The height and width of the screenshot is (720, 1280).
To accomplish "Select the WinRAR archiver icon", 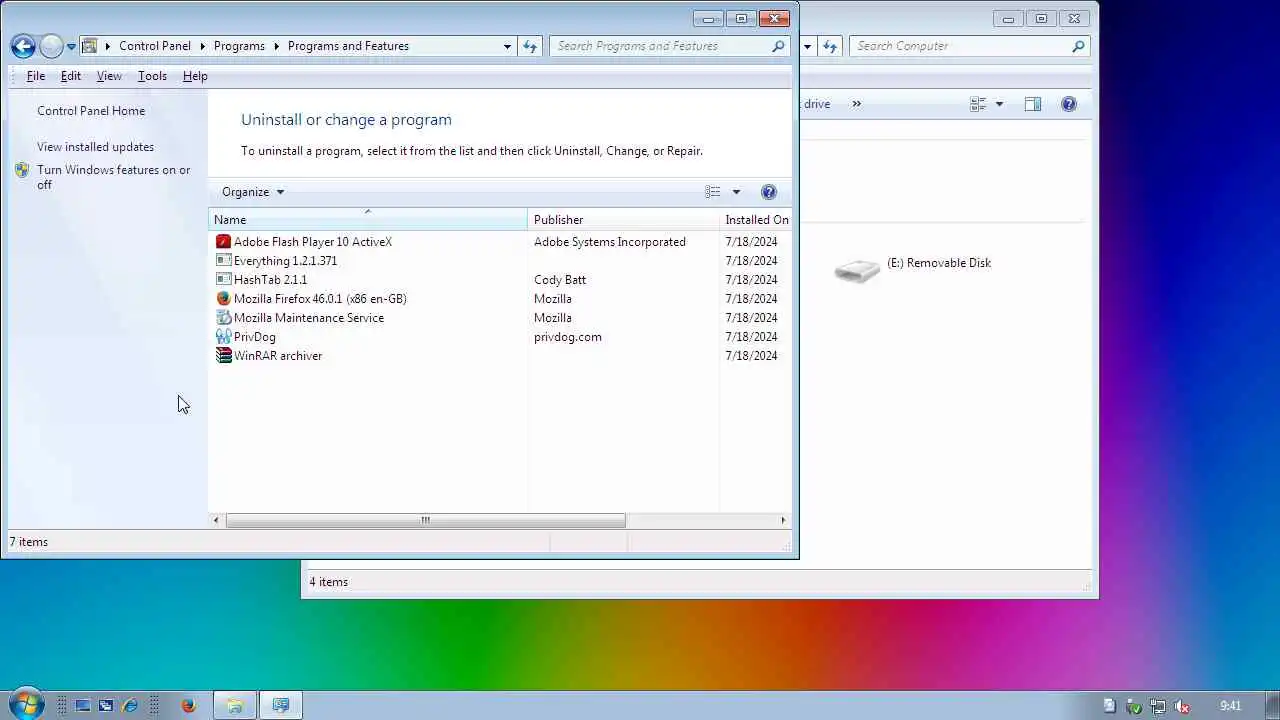I will [223, 356].
